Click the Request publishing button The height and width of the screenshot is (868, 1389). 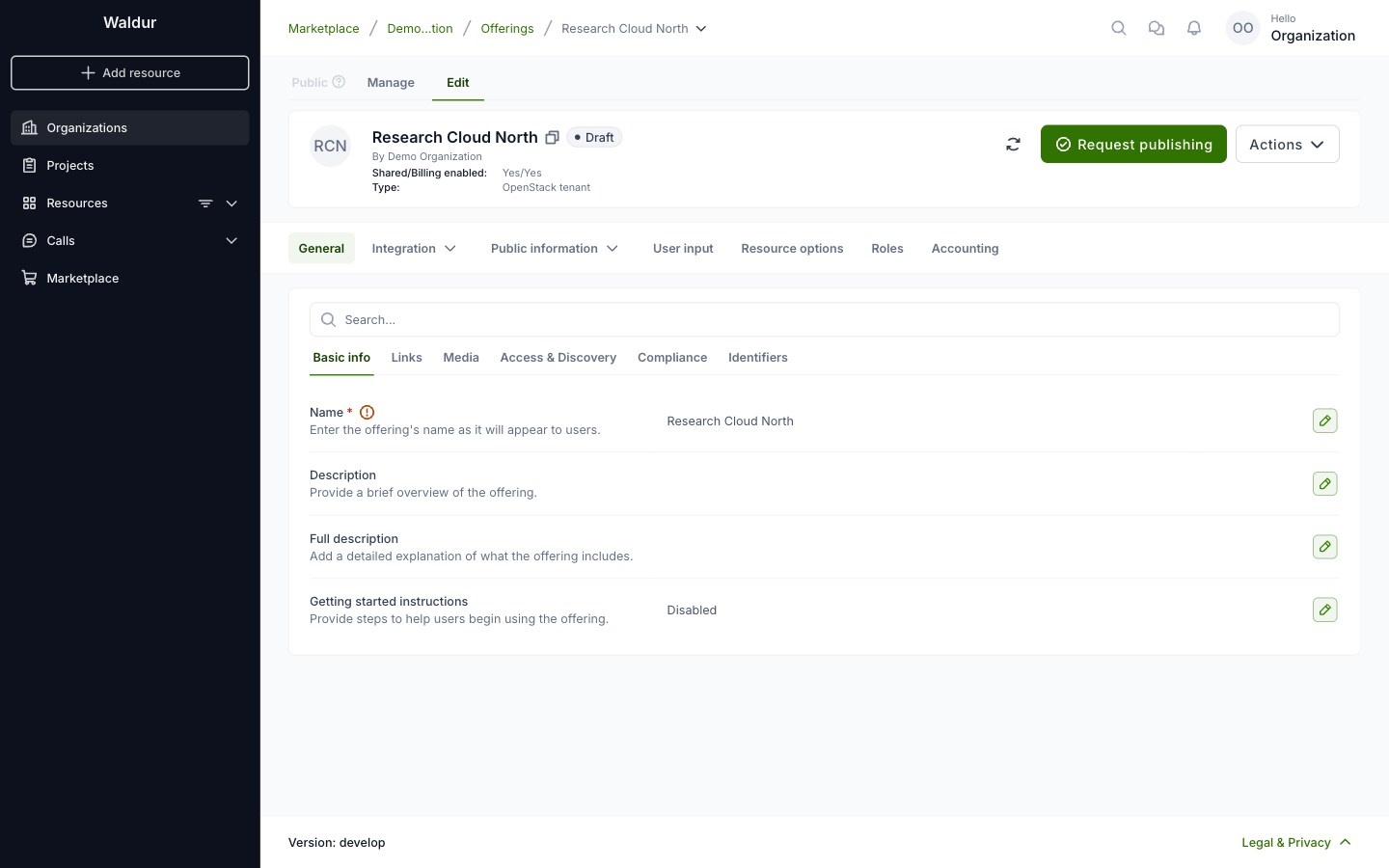click(1133, 144)
